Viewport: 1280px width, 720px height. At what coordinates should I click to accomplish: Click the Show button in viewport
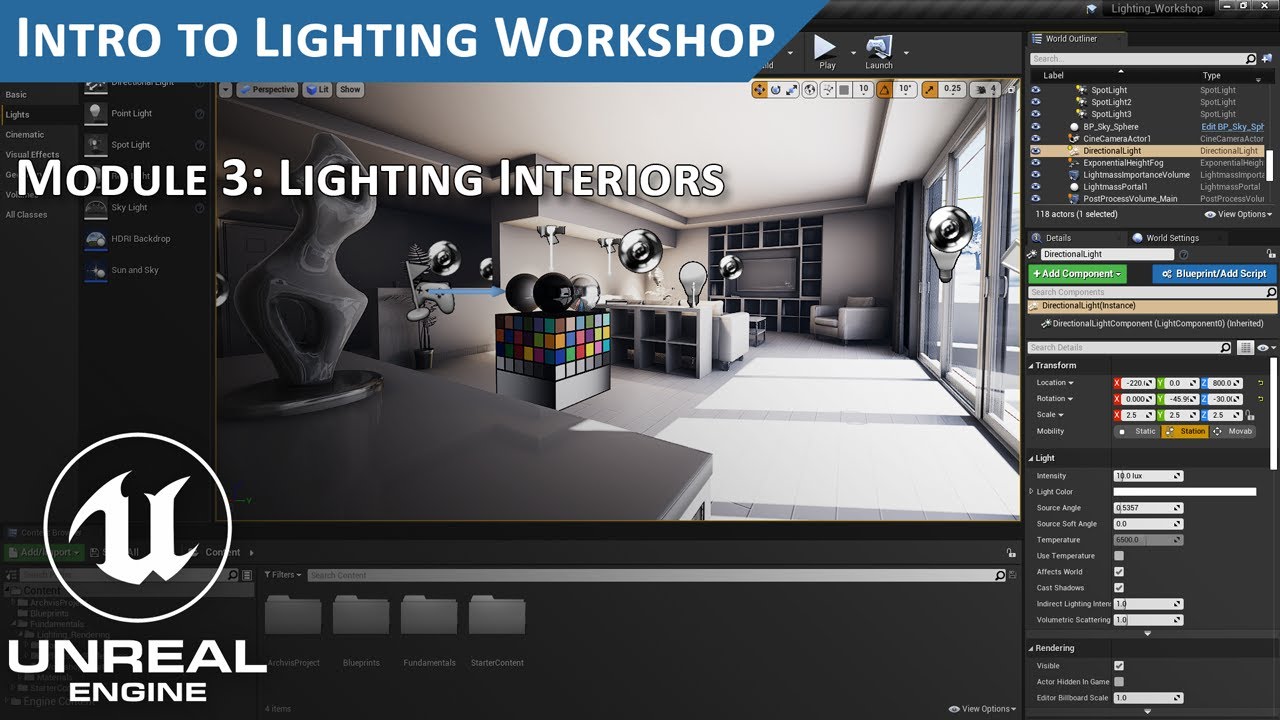click(350, 89)
